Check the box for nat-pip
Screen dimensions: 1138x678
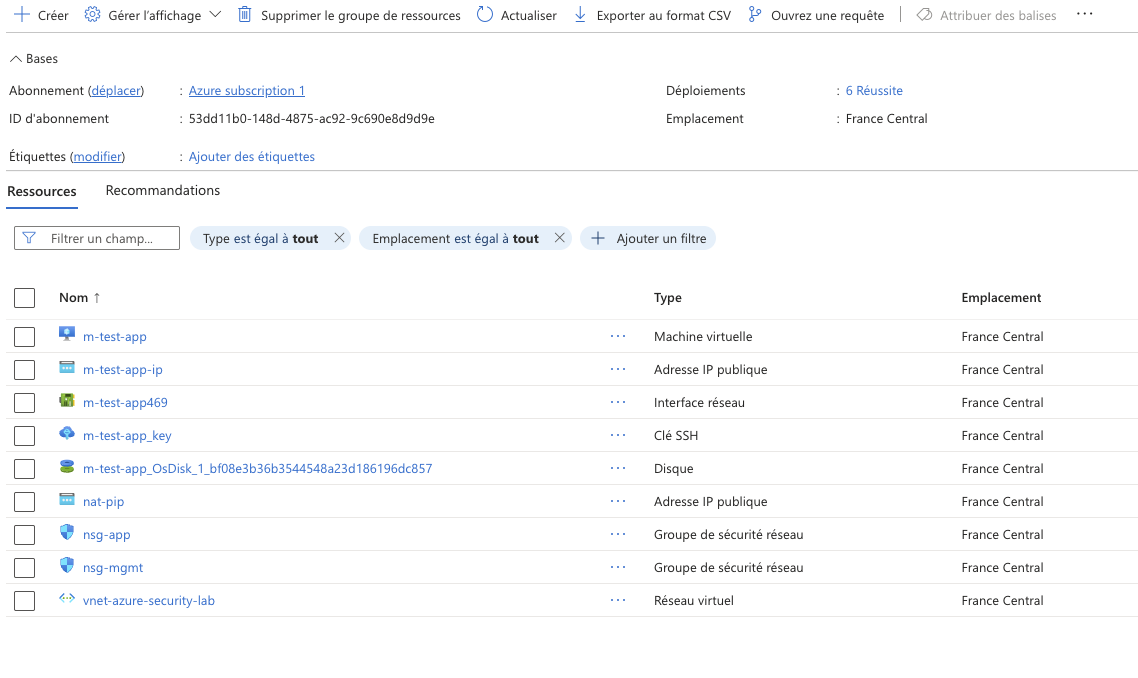(x=25, y=502)
